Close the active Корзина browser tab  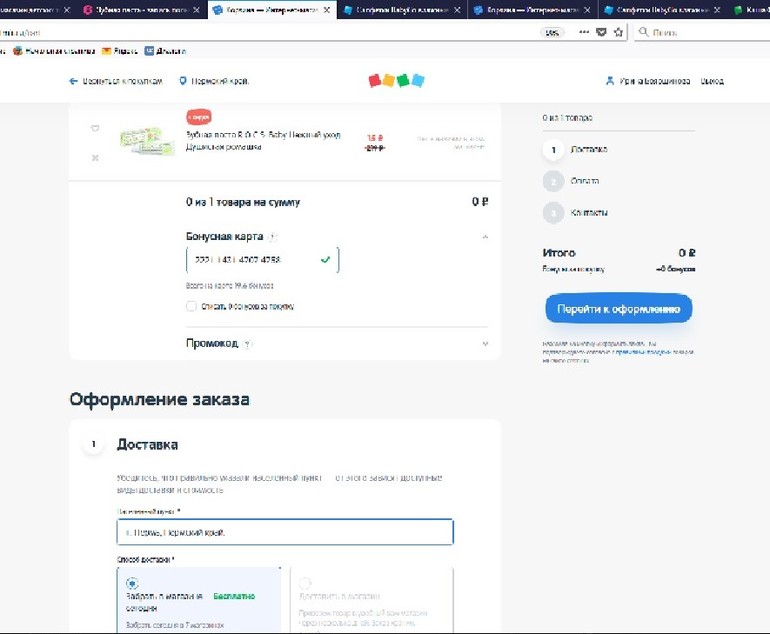(327, 10)
